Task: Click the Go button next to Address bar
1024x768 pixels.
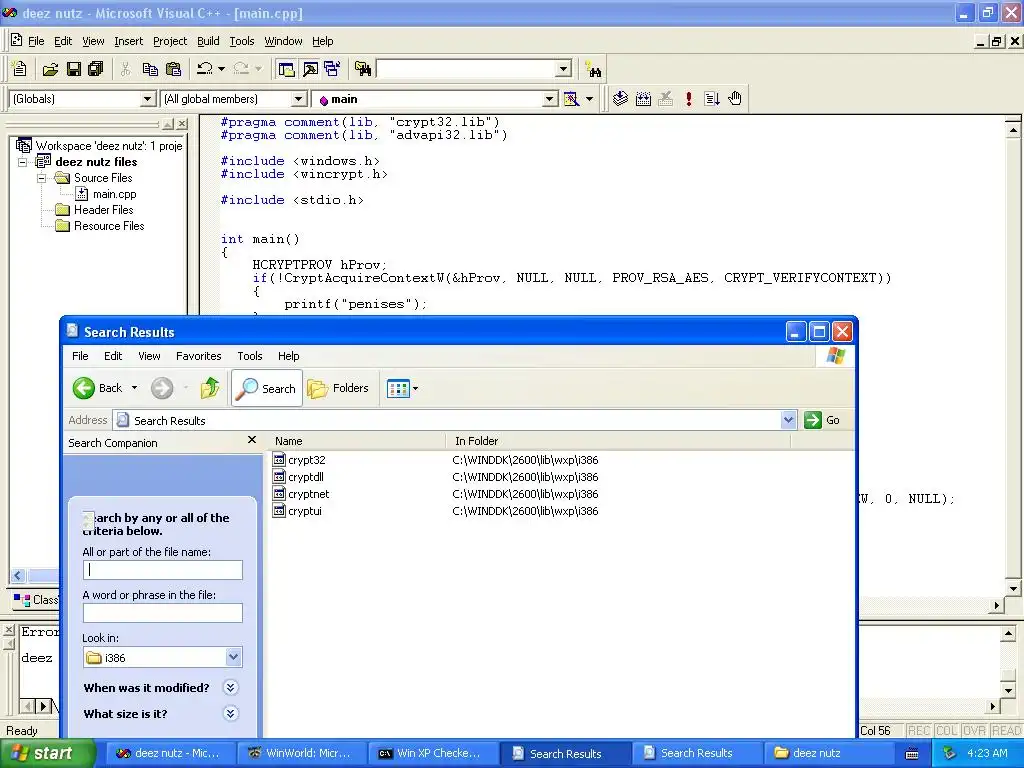Action: pyautogui.click(x=822, y=420)
